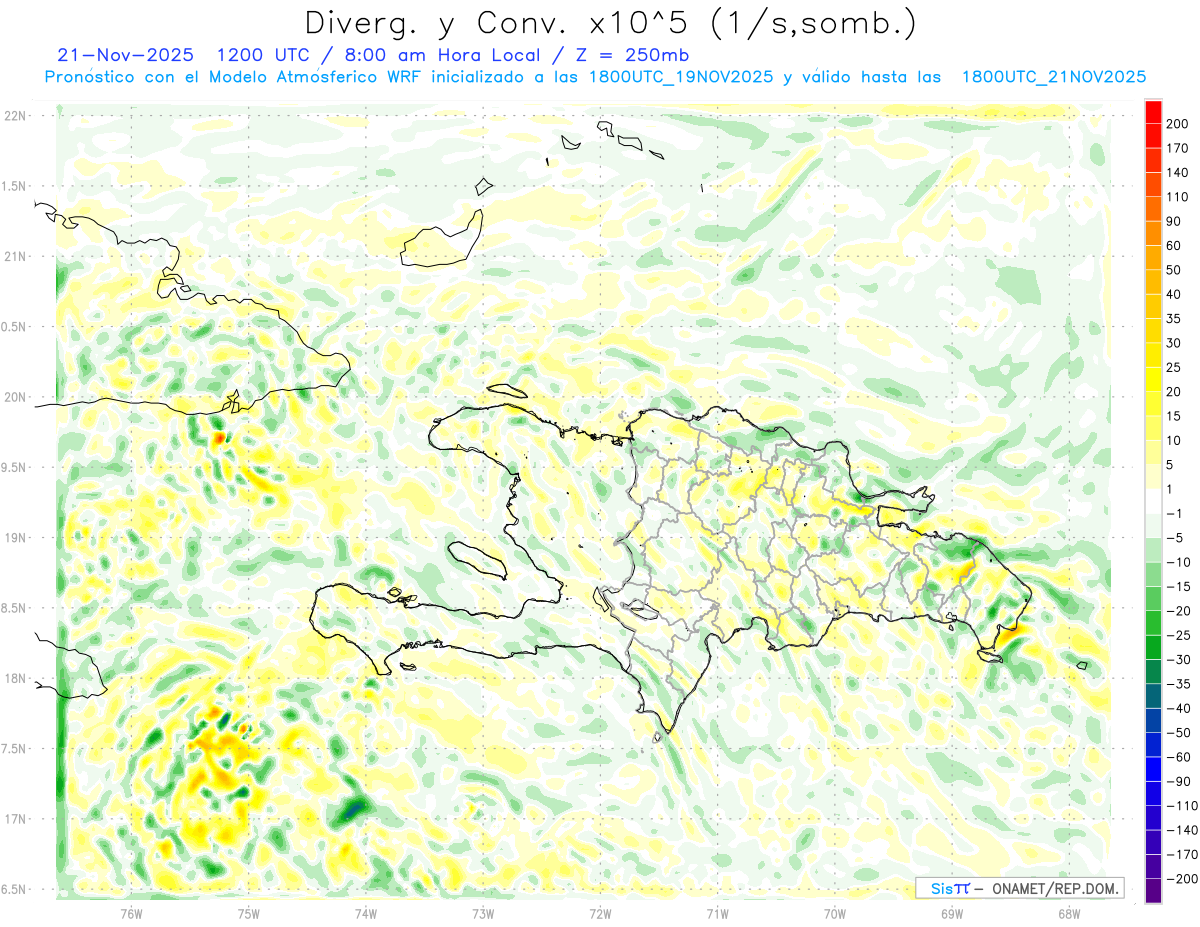
Task: Click the title 'Diverg. y Conv. x10^5 (1/s,somb.)'
Action: click(x=610, y=23)
